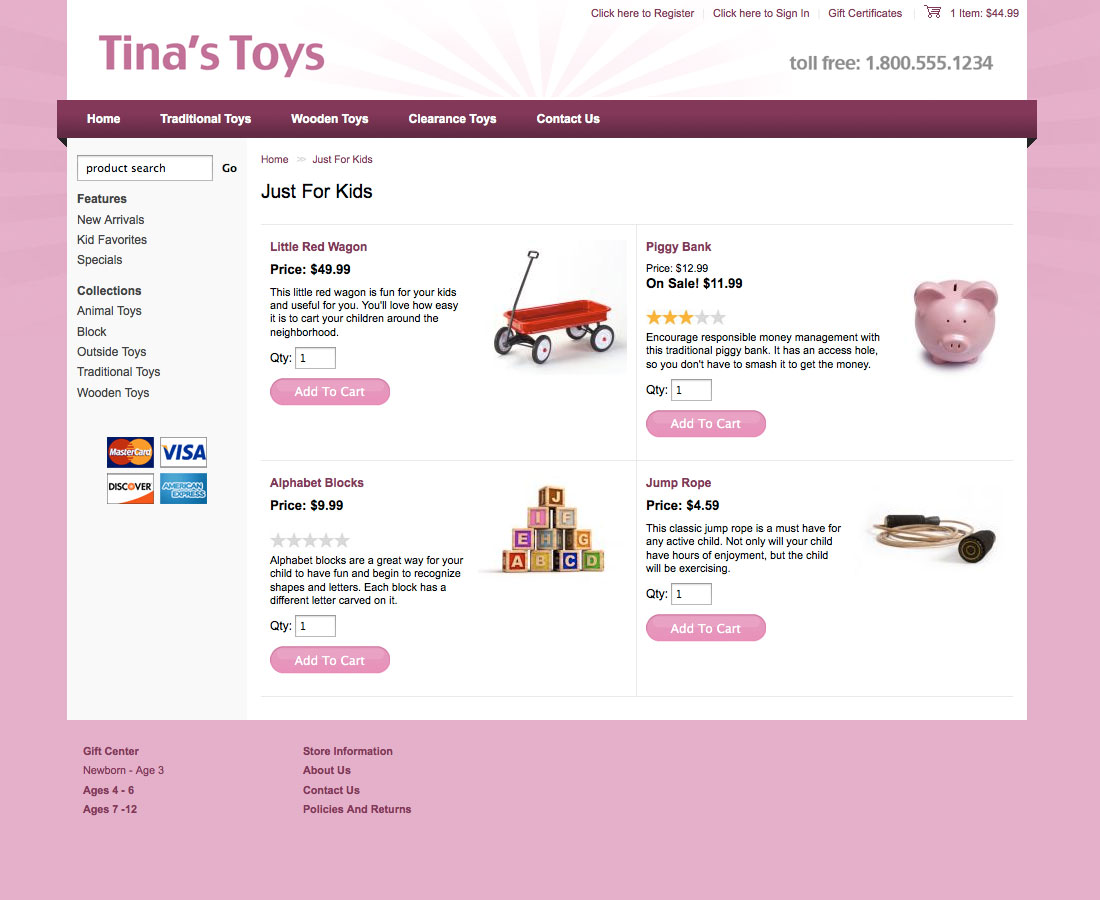Click the Piggy Bank star rating
This screenshot has width=1100, height=900.
(x=685, y=317)
